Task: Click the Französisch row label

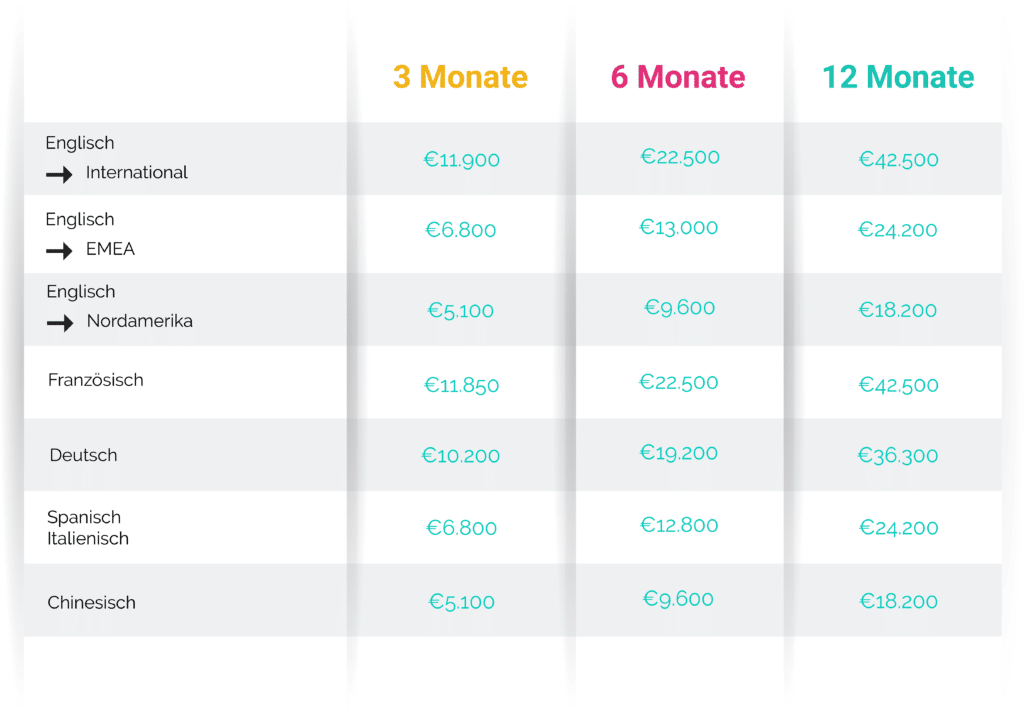Action: [95, 380]
